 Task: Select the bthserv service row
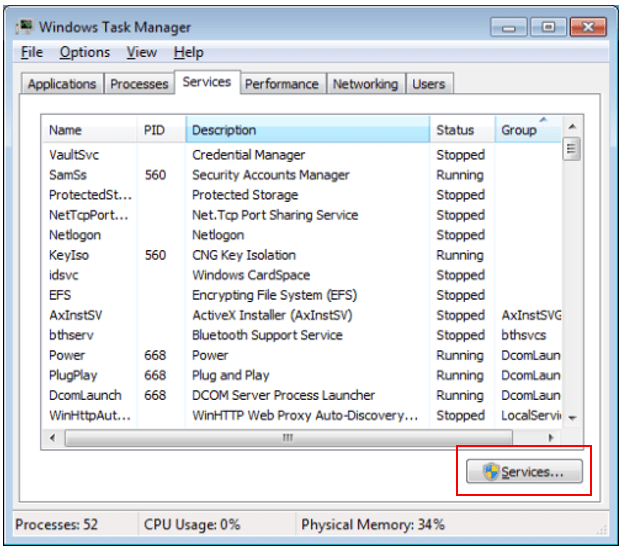pyautogui.click(x=302, y=335)
